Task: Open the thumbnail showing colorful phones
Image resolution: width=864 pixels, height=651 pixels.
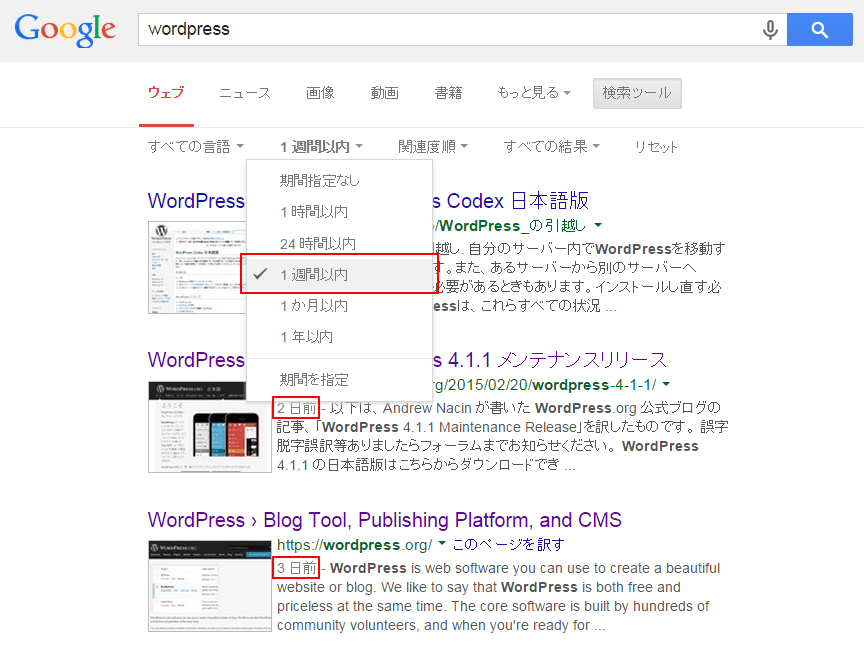Action: pyautogui.click(x=210, y=427)
